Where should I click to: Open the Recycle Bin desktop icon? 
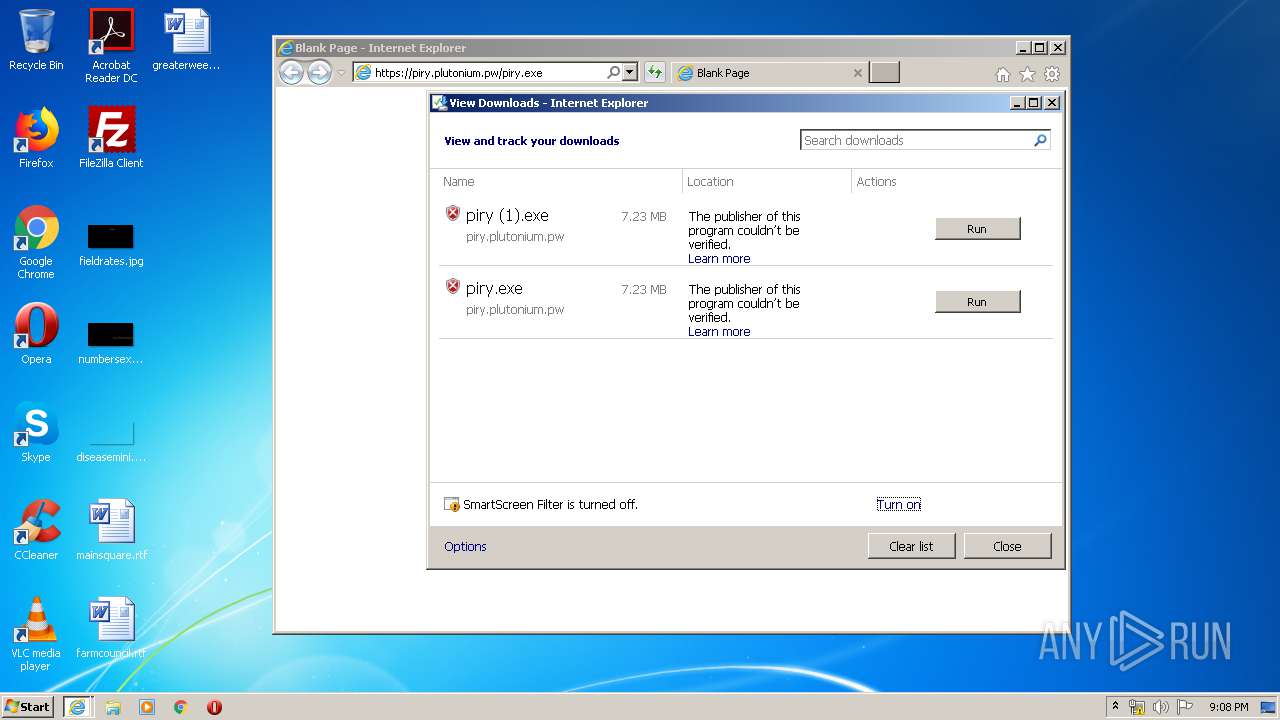click(x=36, y=40)
